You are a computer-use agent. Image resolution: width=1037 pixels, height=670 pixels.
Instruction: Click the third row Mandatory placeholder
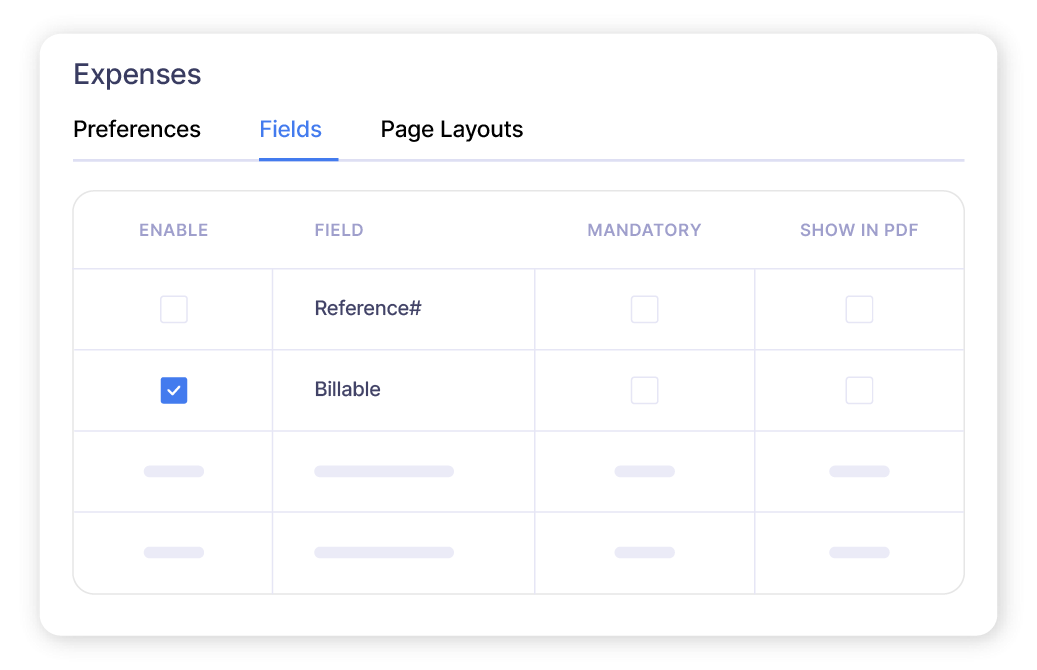coord(644,471)
